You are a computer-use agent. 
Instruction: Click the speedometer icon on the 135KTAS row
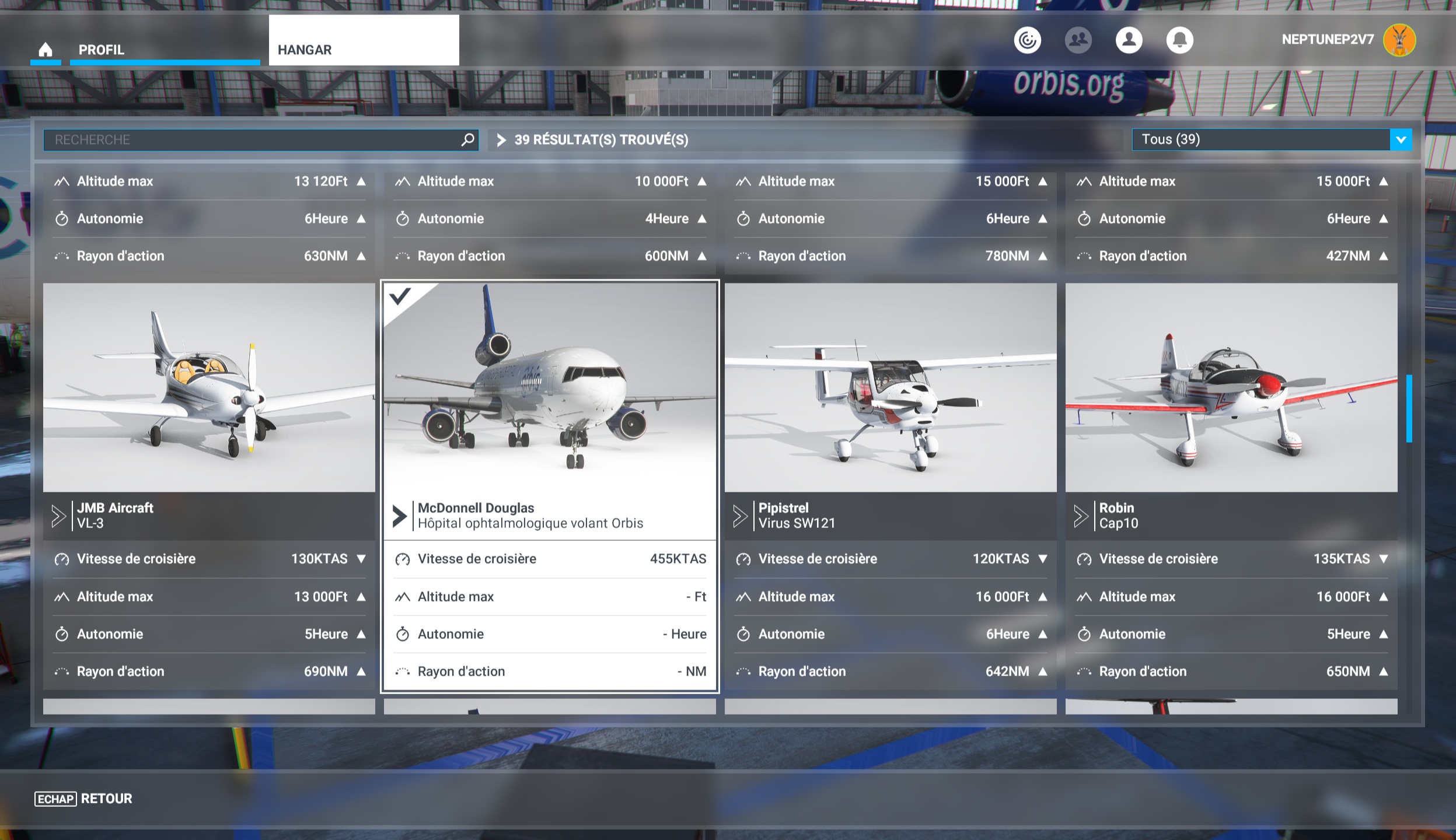1084,559
